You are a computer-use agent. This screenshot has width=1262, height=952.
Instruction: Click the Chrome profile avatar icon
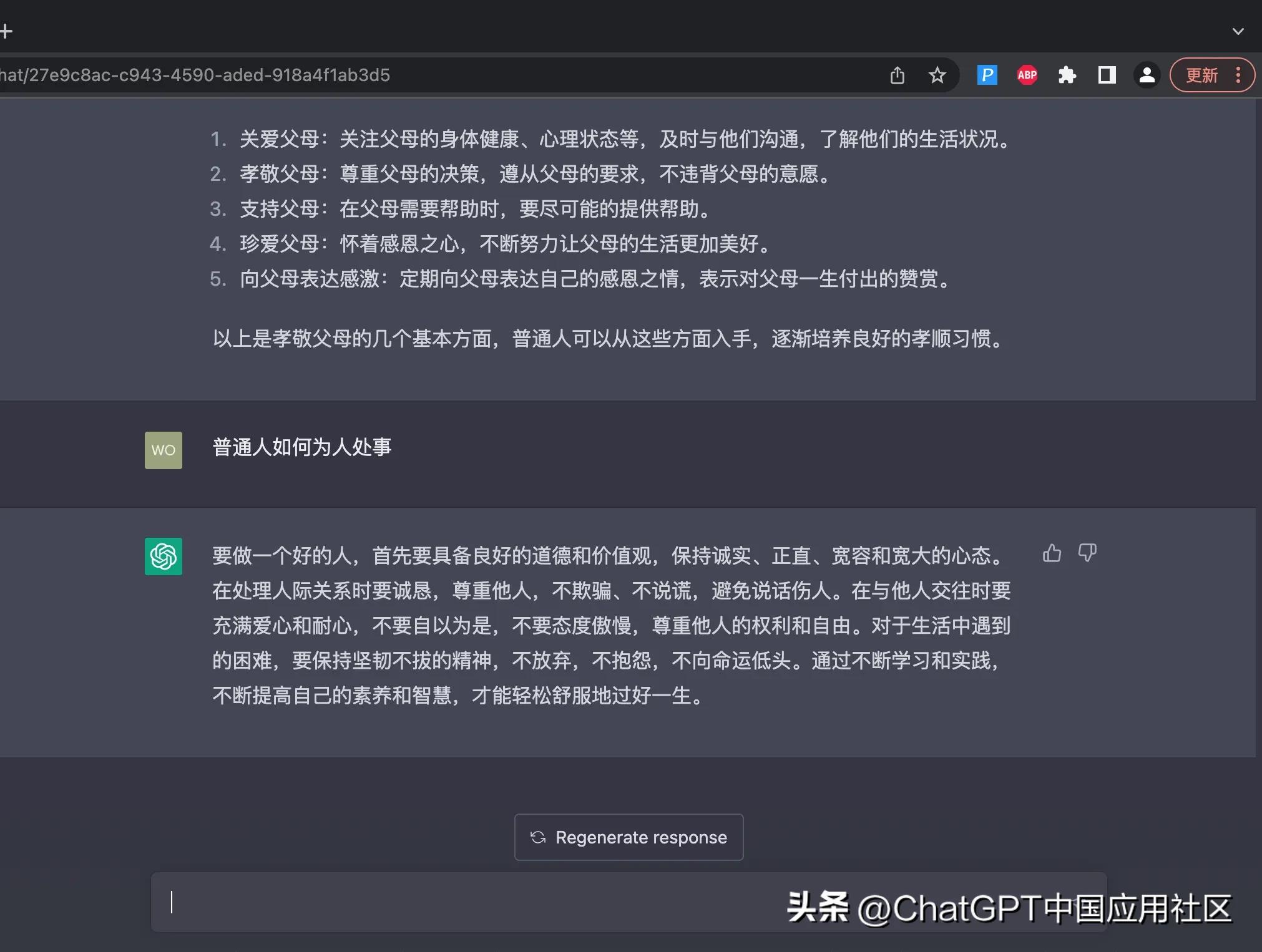coord(1147,75)
